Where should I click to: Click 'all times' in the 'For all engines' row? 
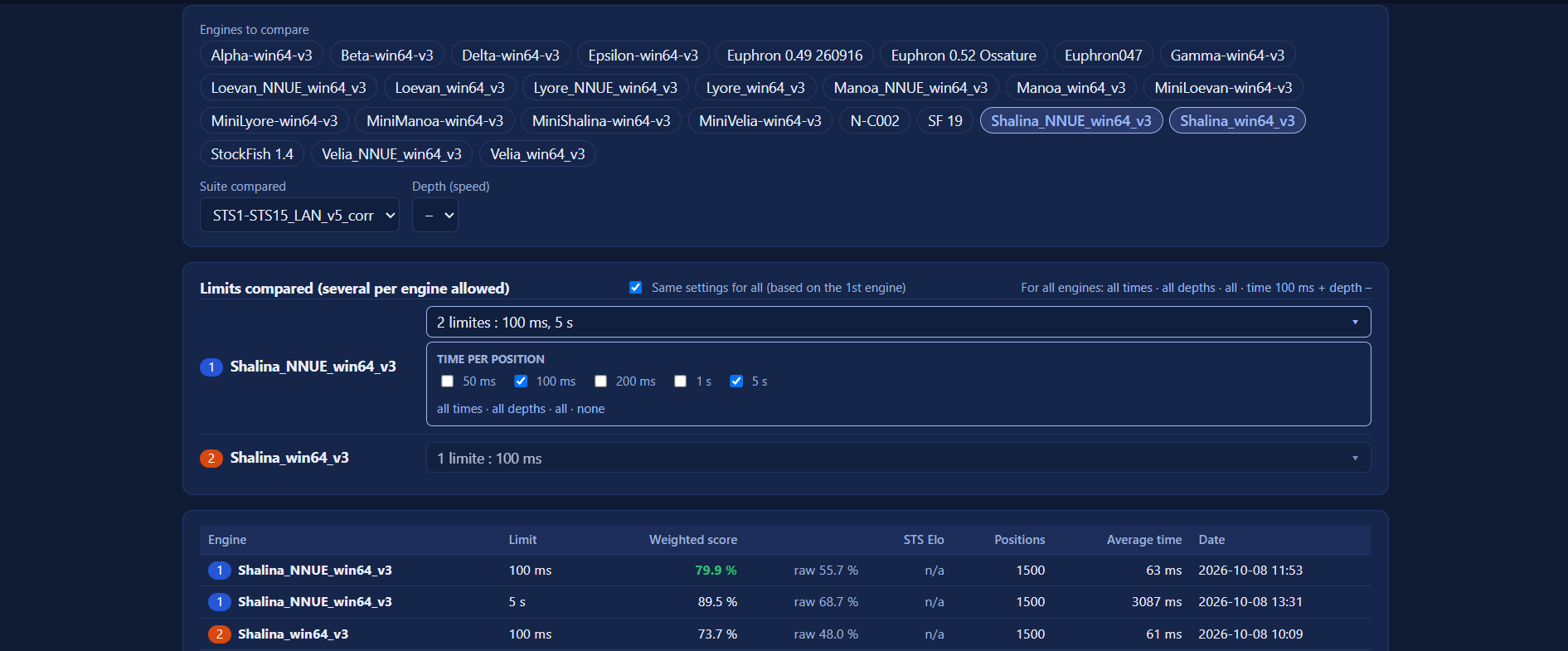(x=1129, y=288)
